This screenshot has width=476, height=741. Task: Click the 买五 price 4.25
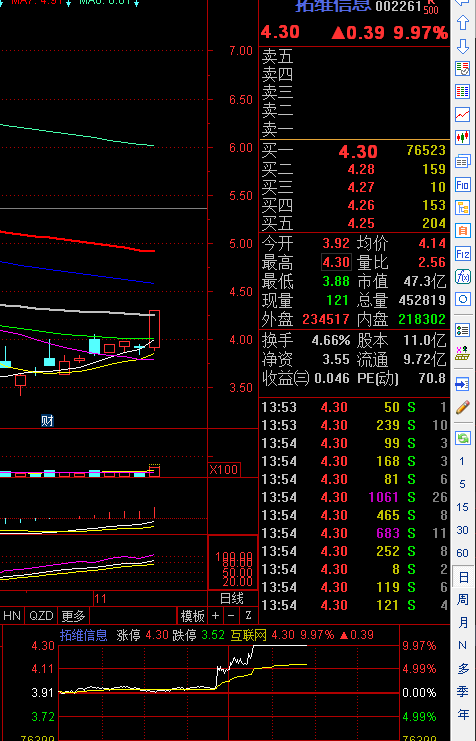(361, 223)
